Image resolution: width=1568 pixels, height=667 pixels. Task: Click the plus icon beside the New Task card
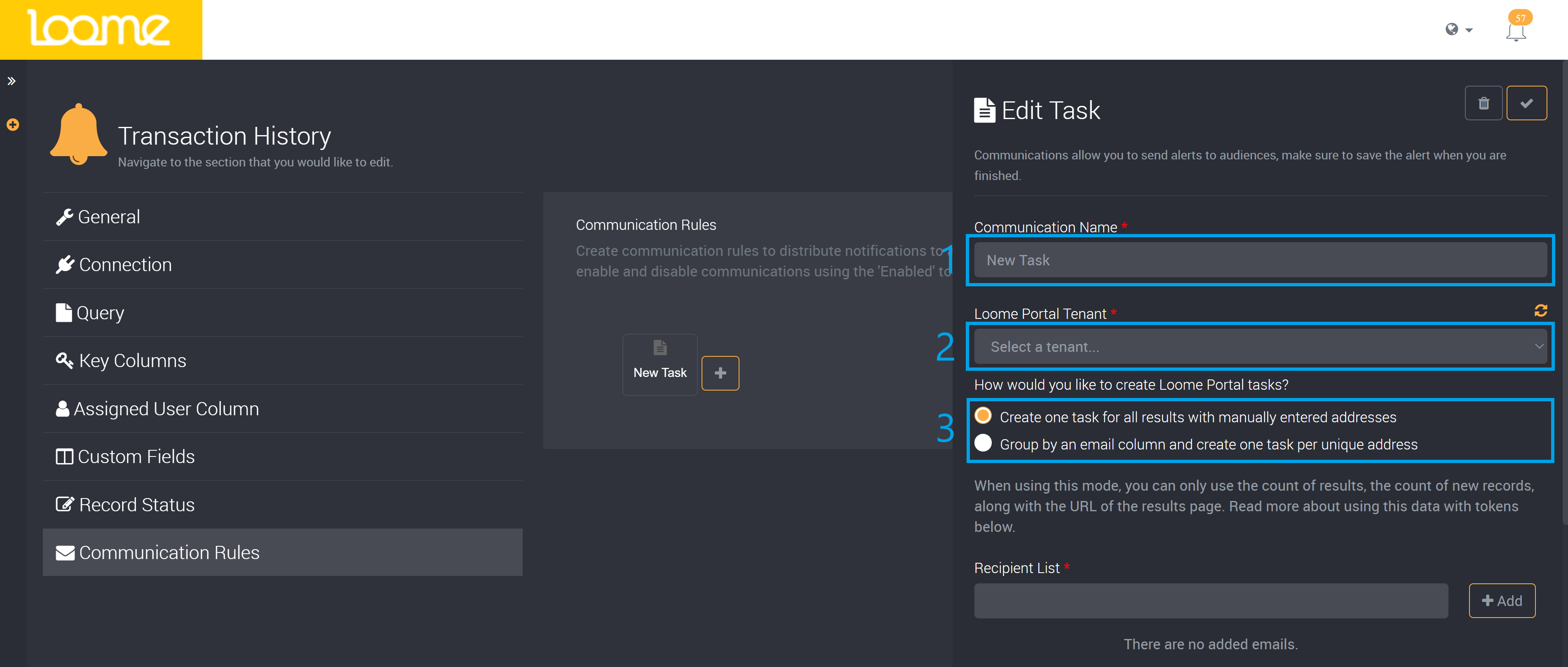[x=720, y=372]
